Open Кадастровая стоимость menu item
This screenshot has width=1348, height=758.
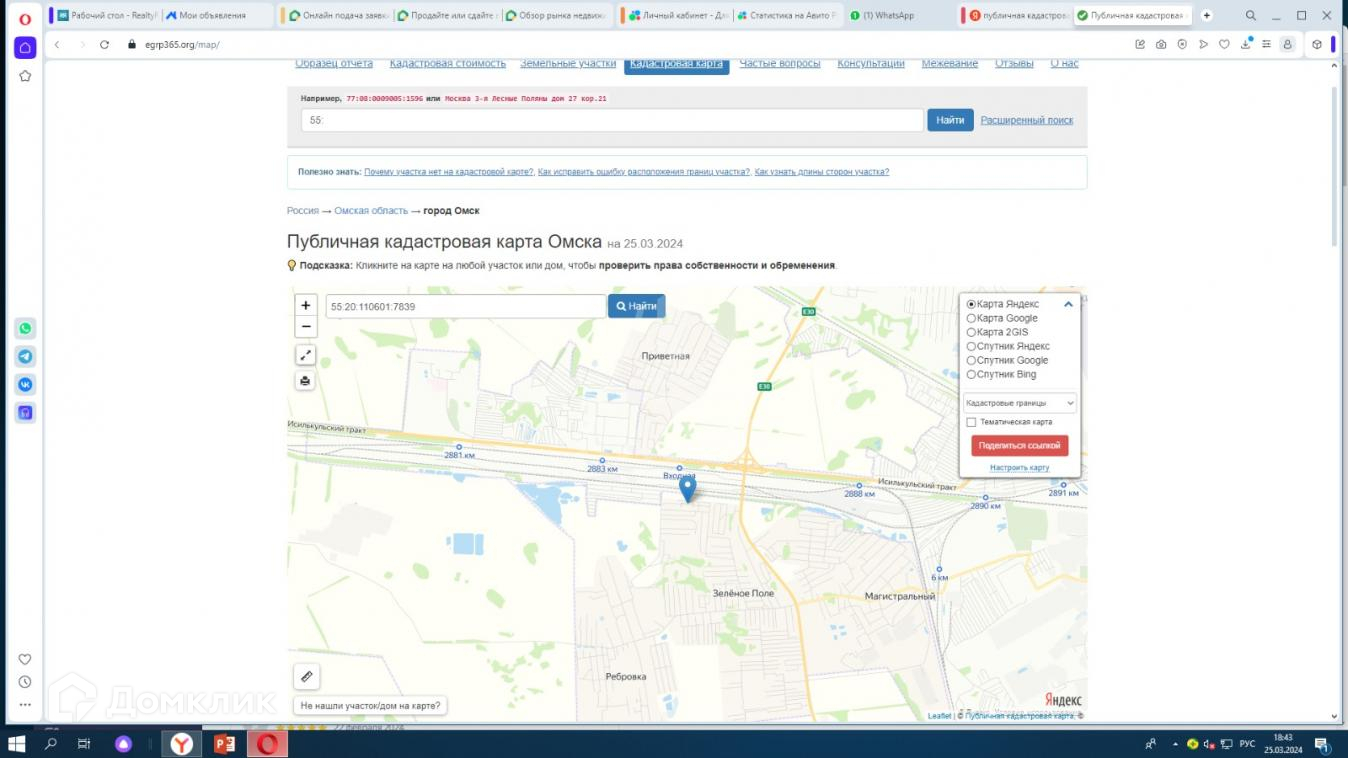pos(448,63)
